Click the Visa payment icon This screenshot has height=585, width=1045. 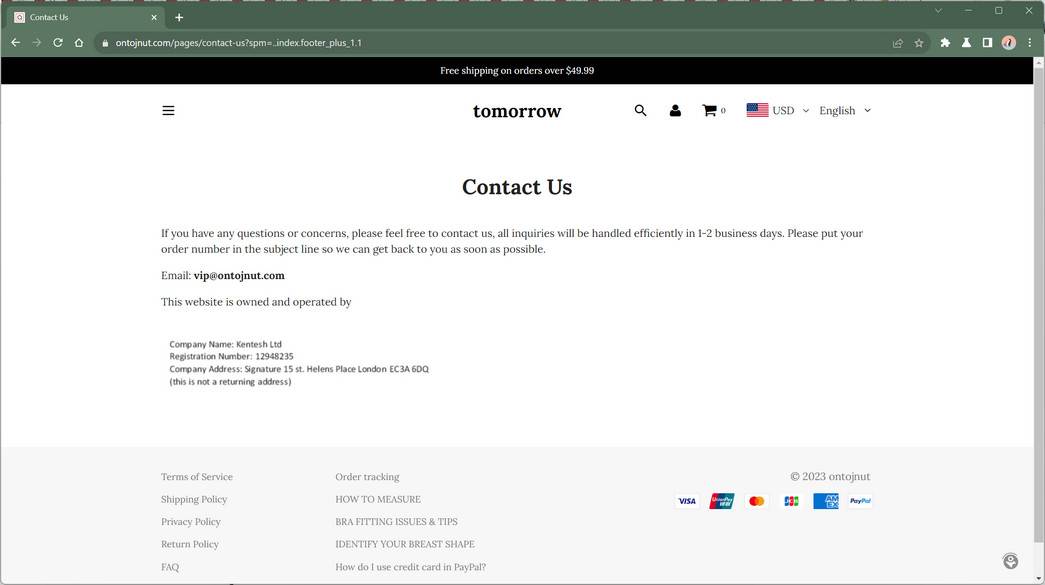[x=687, y=501]
